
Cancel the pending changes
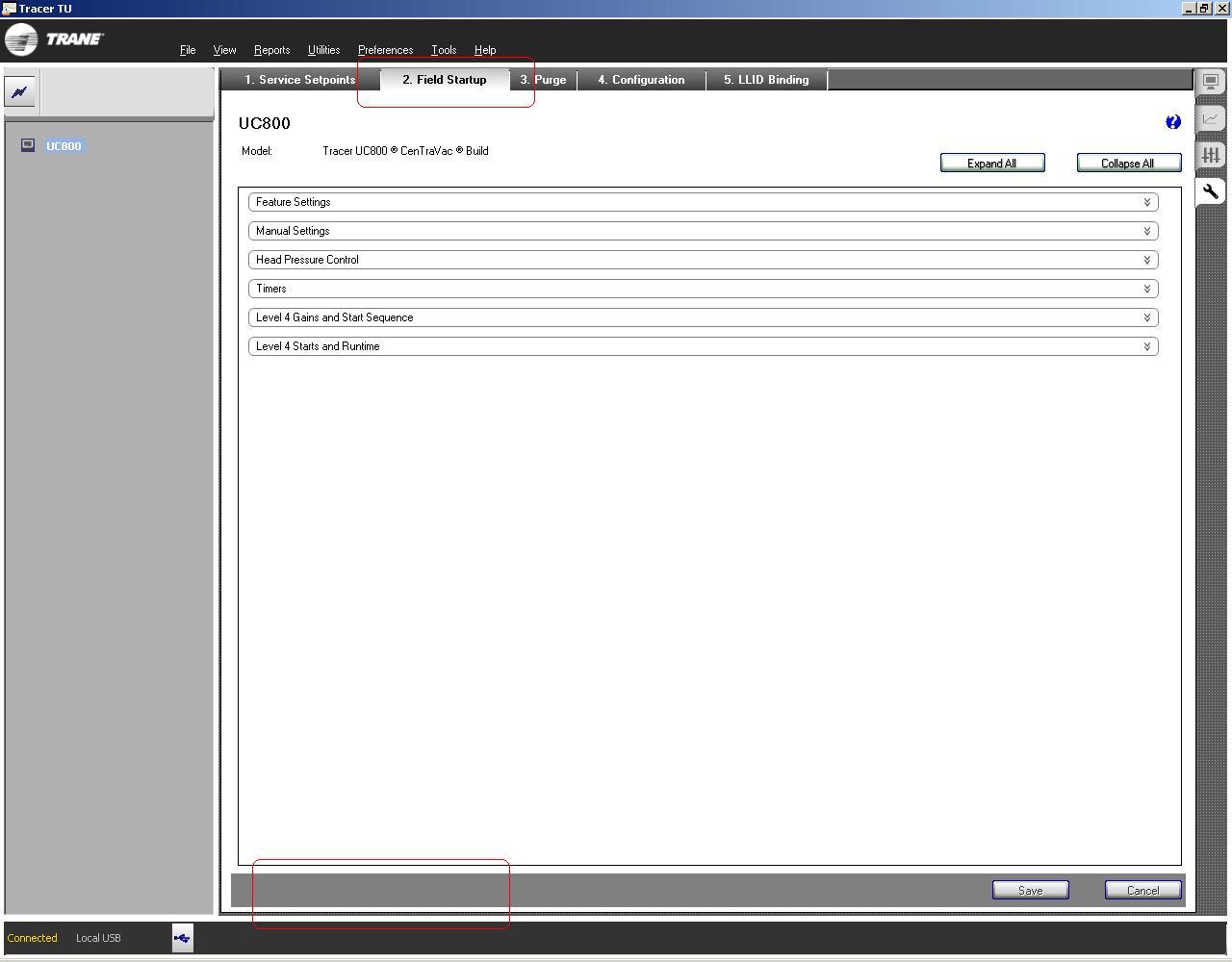pos(1143,891)
